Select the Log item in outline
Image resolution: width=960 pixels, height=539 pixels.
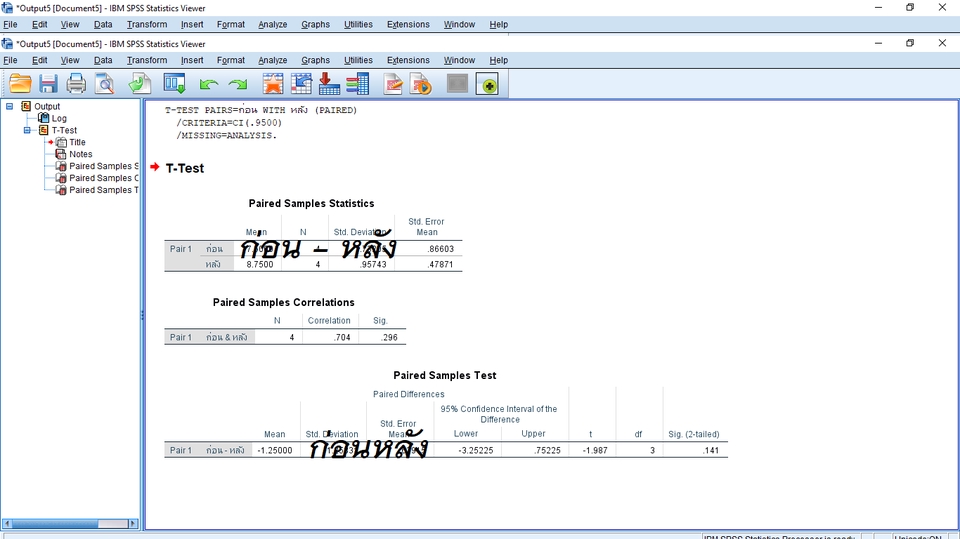(59, 118)
